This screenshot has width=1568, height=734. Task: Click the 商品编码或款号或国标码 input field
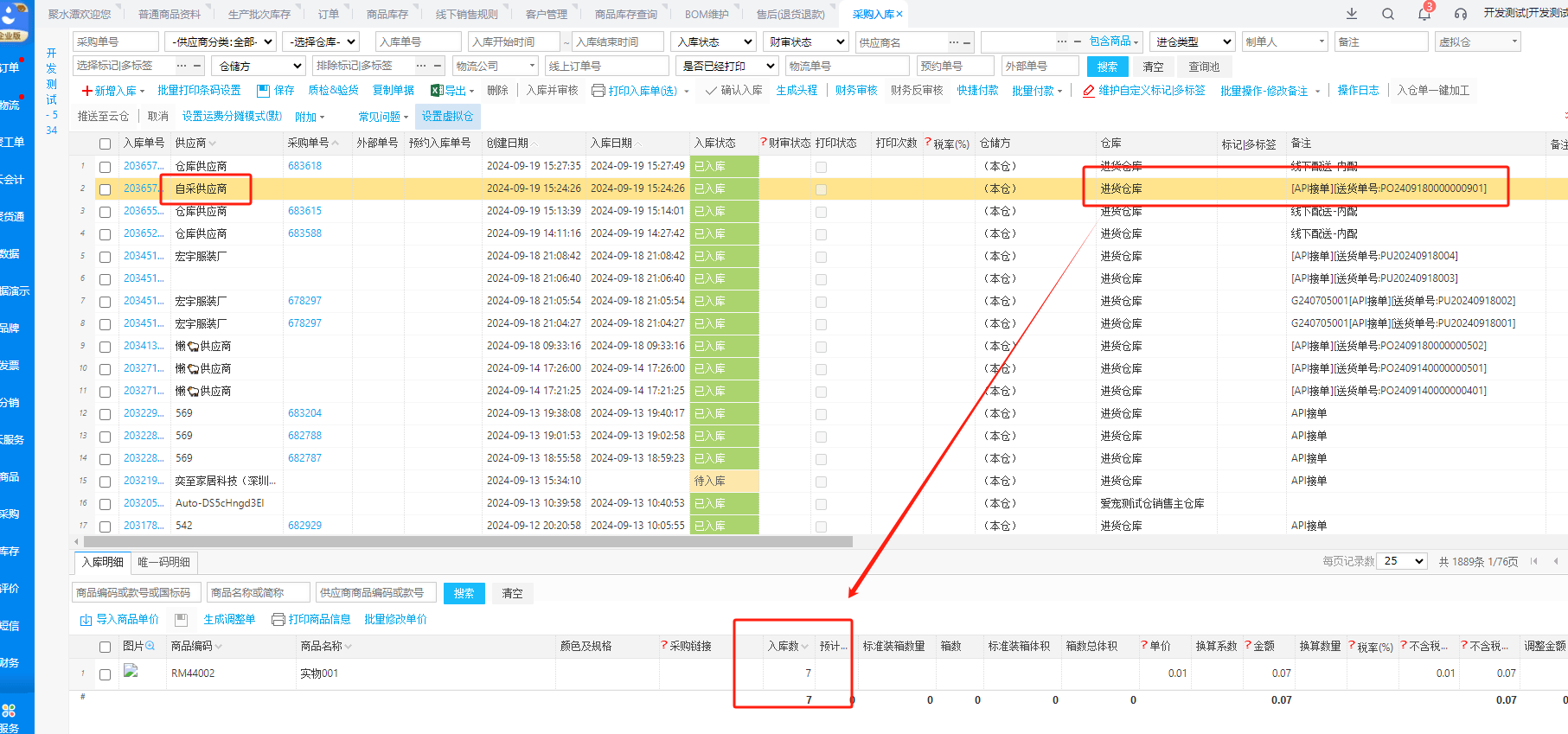click(x=137, y=592)
